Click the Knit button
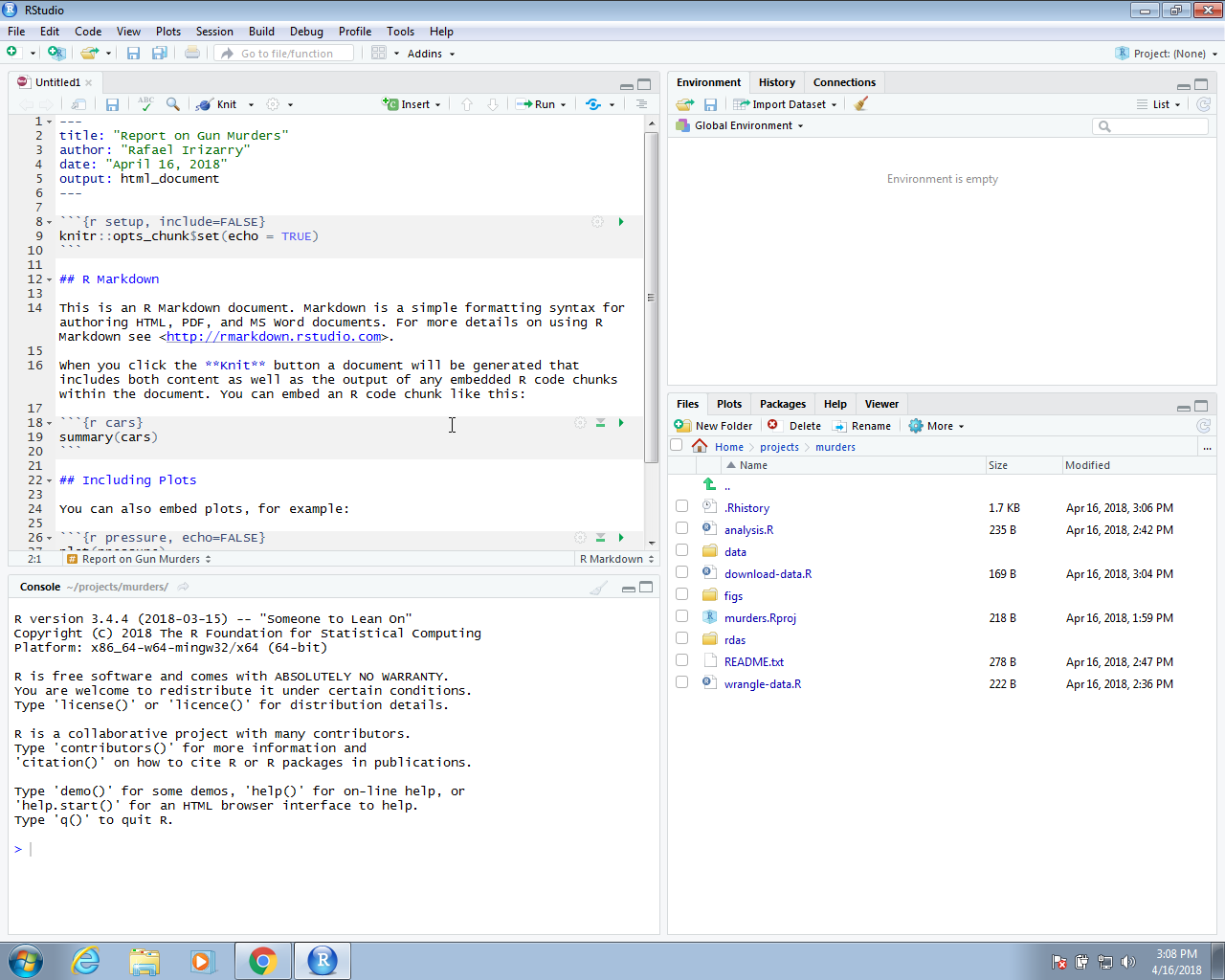1225x980 pixels. 217,104
